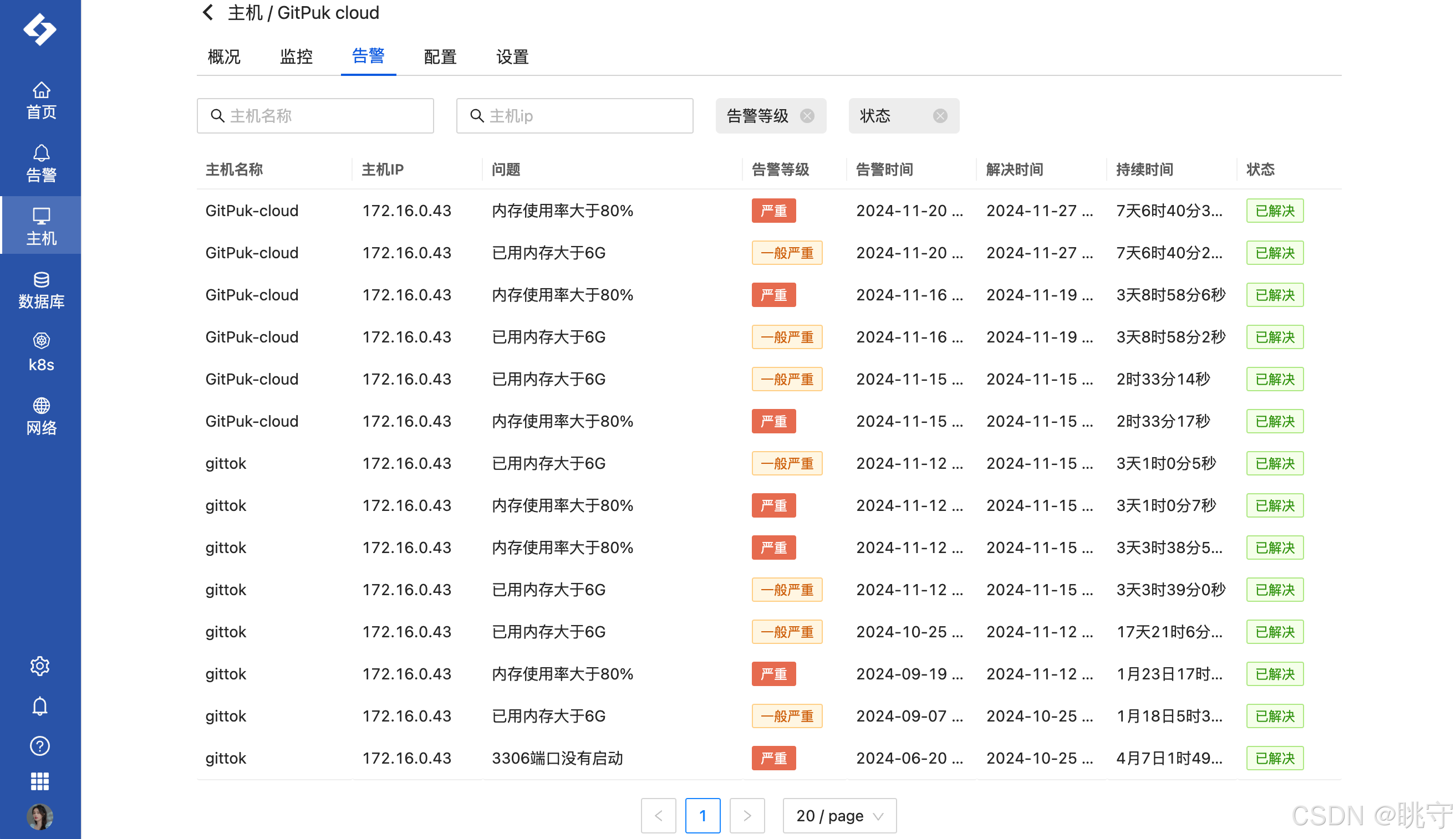Viewport: 1456px width, 839px height.
Task: Open the application grid switcher
Action: pyautogui.click(x=40, y=781)
